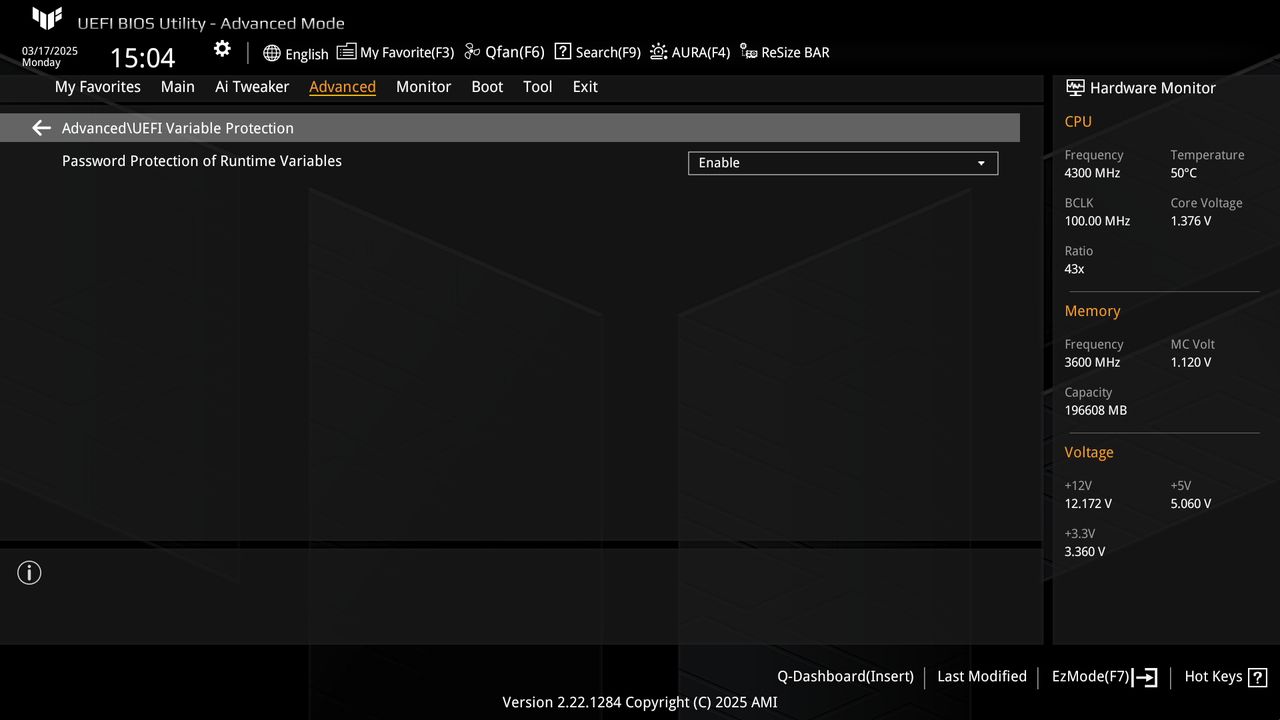Screen dimensions: 1280x720
Task: Click the Voltage section heading
Action: (1089, 452)
